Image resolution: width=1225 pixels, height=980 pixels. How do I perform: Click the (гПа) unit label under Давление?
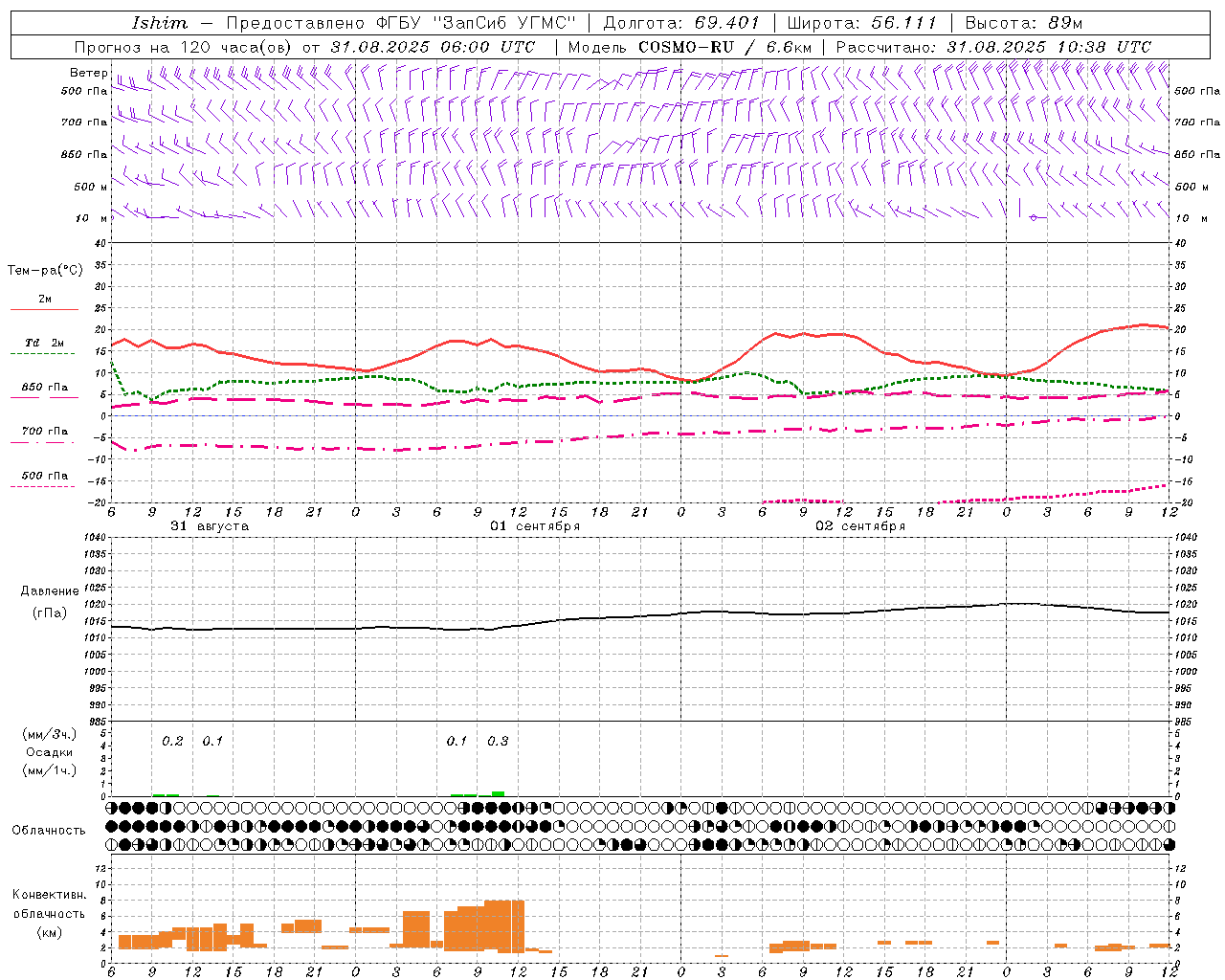pyautogui.click(x=50, y=613)
